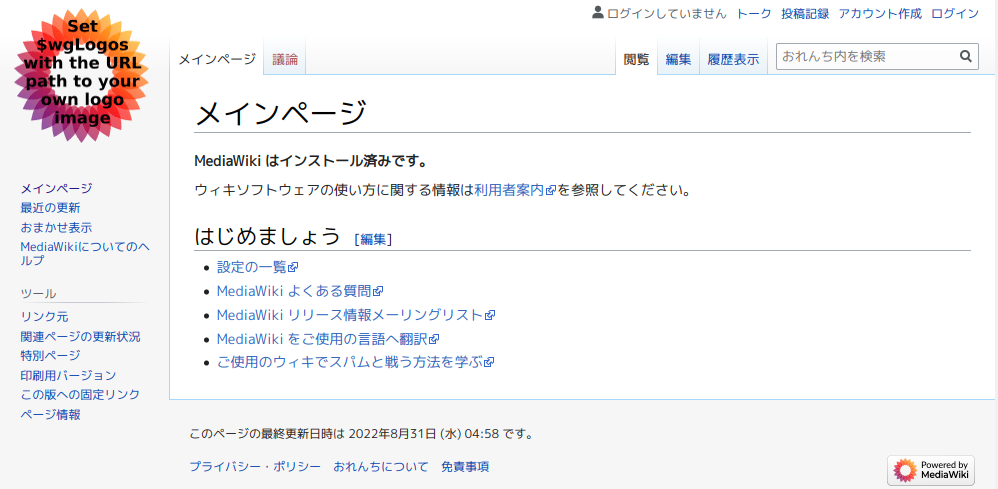Click the アカウント作成 link
This screenshot has width=998, height=489.
880,14
